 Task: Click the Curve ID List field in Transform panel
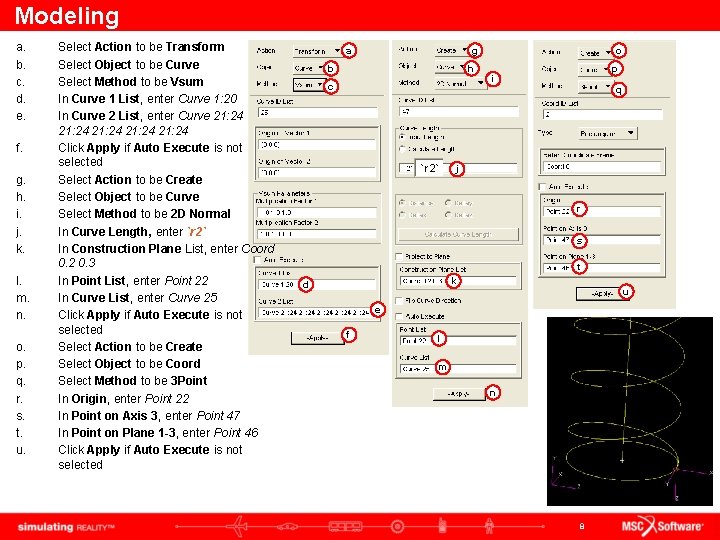pyautogui.click(x=318, y=112)
